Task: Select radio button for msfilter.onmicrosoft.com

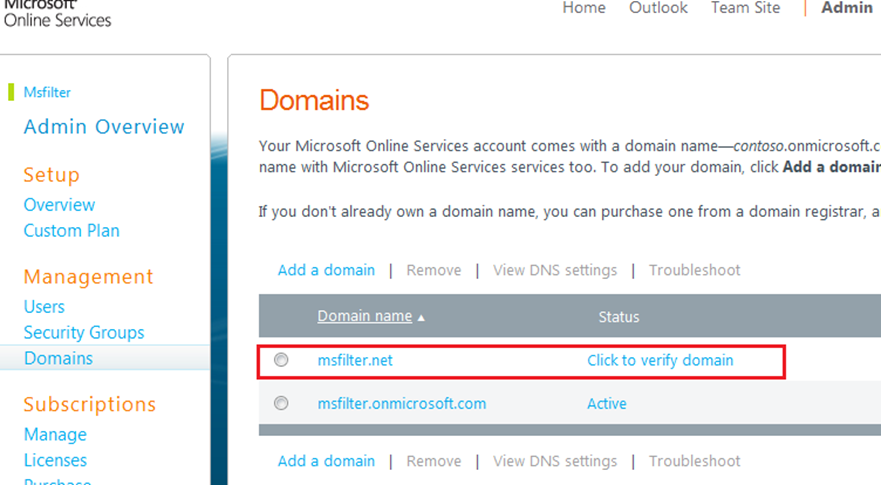Action: [281, 403]
